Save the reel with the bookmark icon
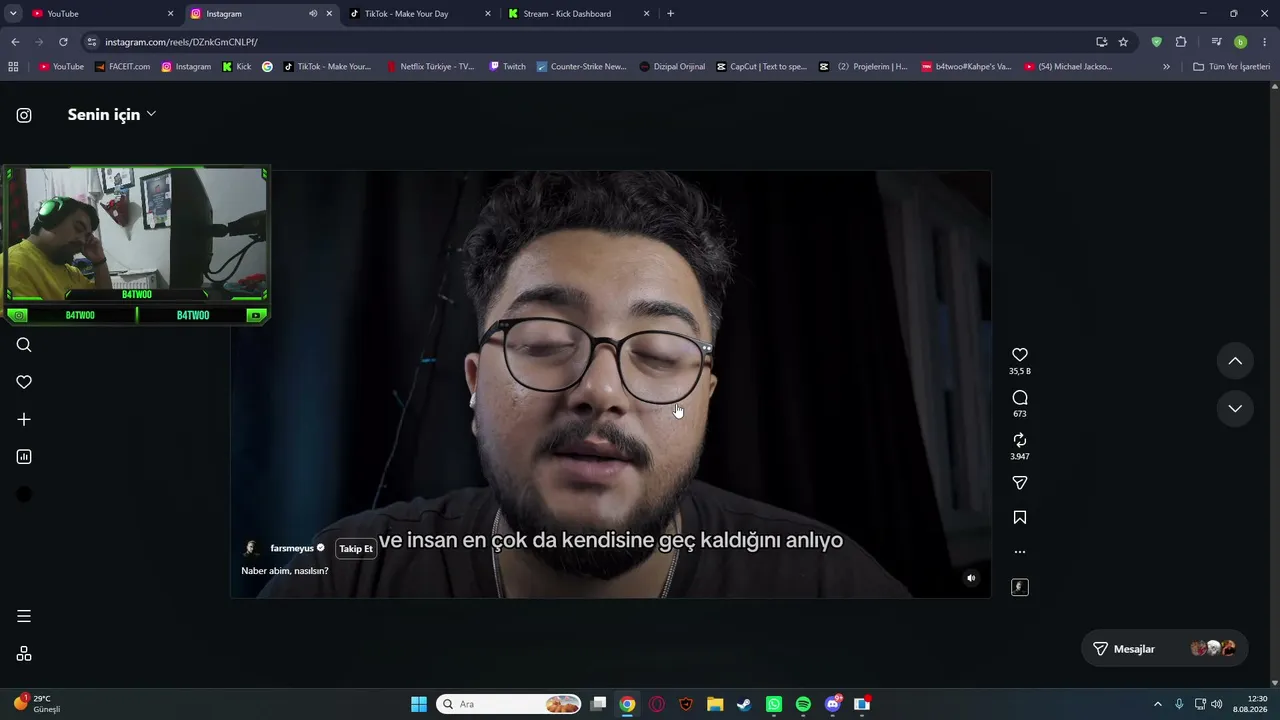Image resolution: width=1280 pixels, height=720 pixels. point(1020,518)
